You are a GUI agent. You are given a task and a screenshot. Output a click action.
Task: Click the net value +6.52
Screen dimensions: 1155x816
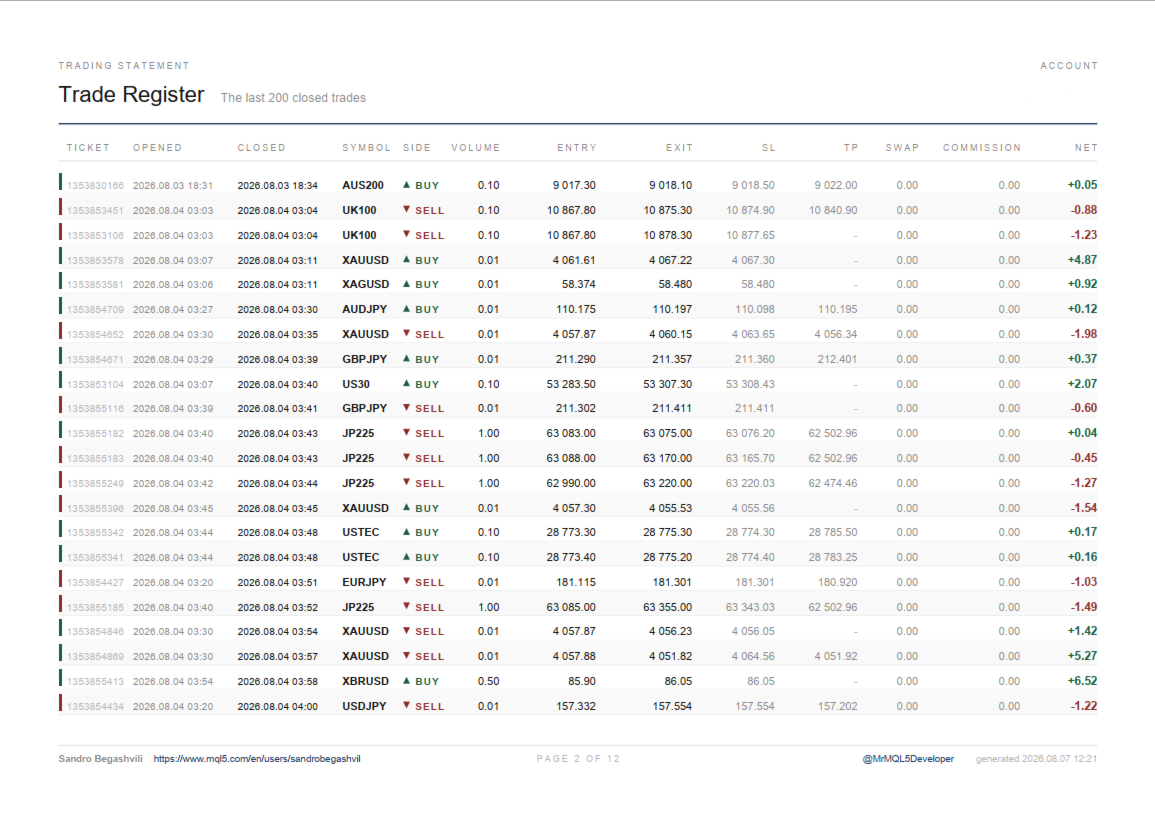1082,681
